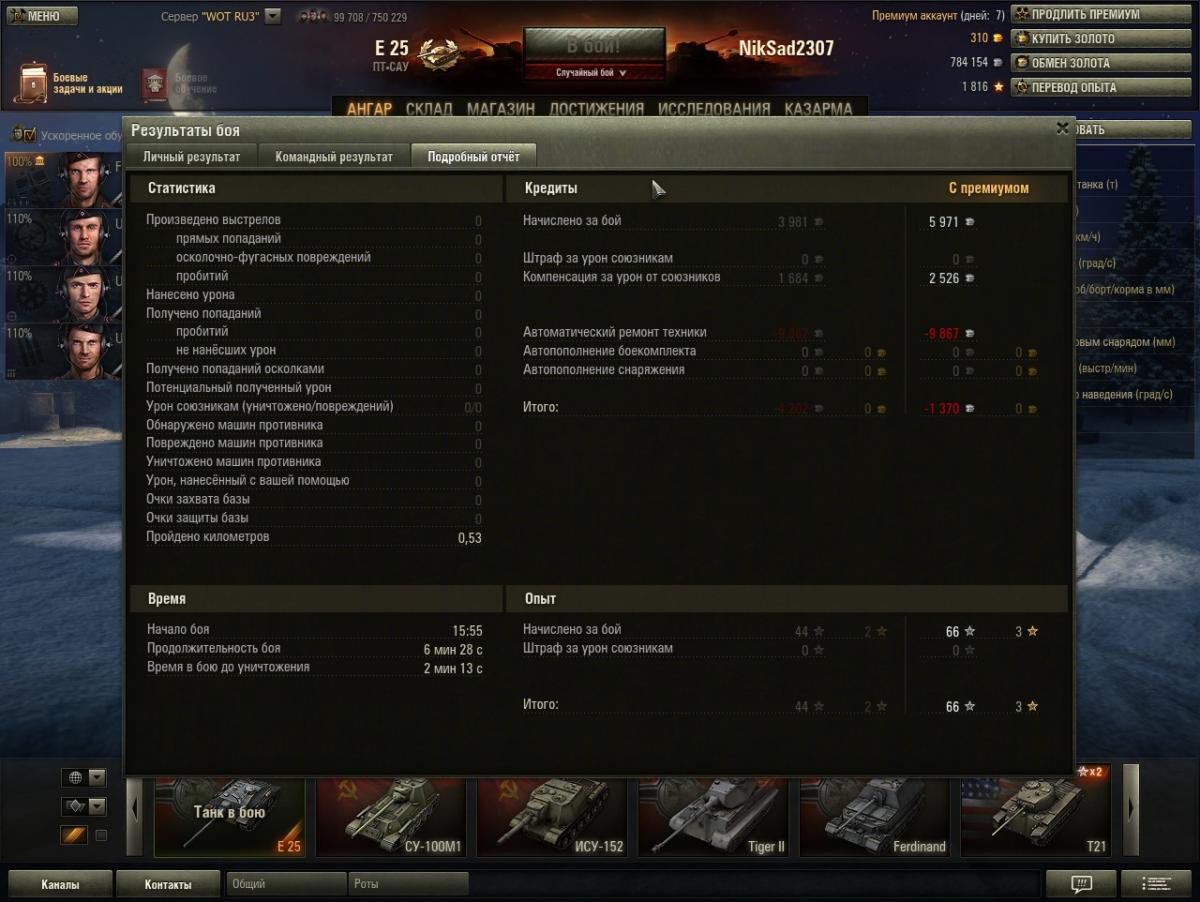Close the Результаты боя window
This screenshot has width=1200, height=902.
coord(1062,128)
